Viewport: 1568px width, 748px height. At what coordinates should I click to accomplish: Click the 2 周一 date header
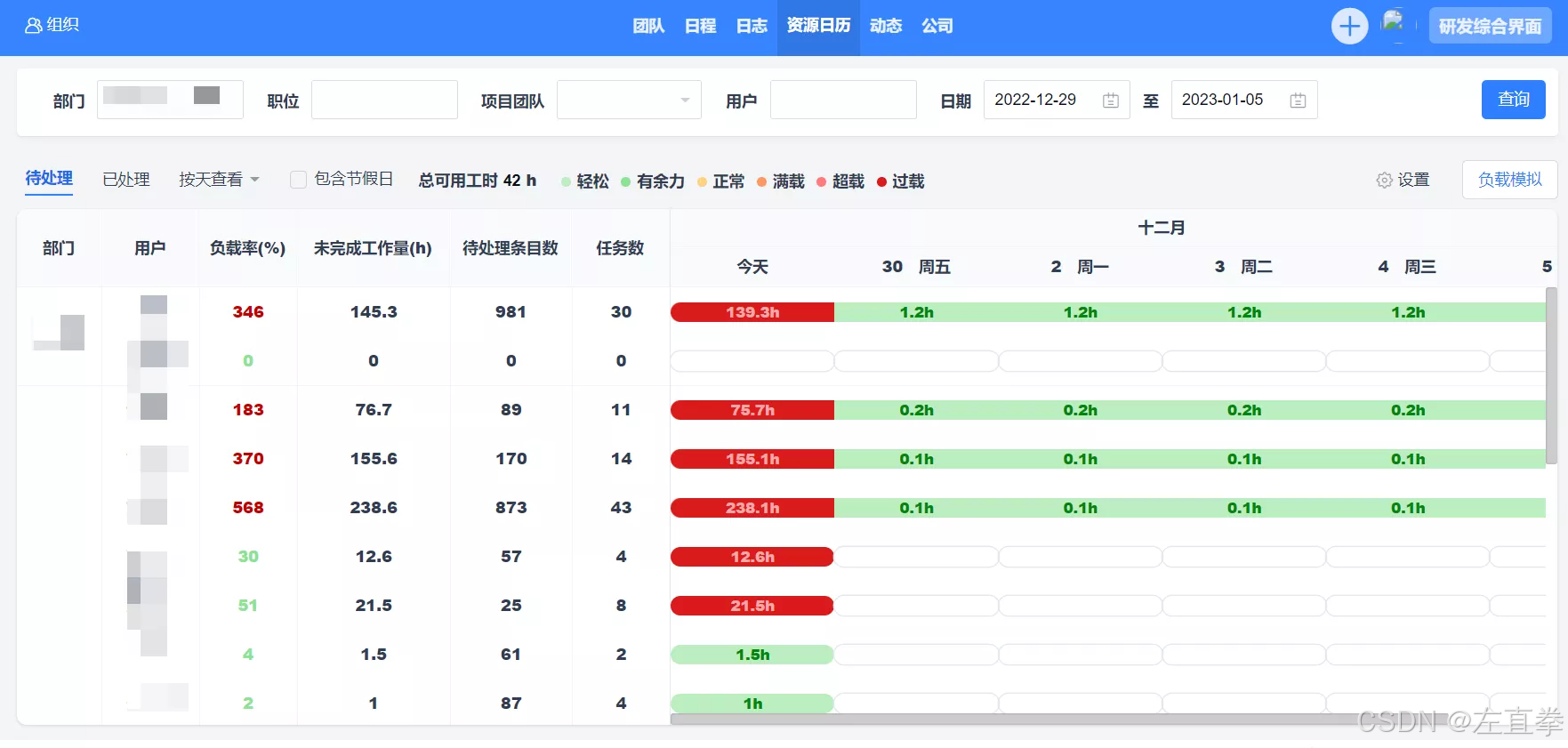tap(1080, 267)
